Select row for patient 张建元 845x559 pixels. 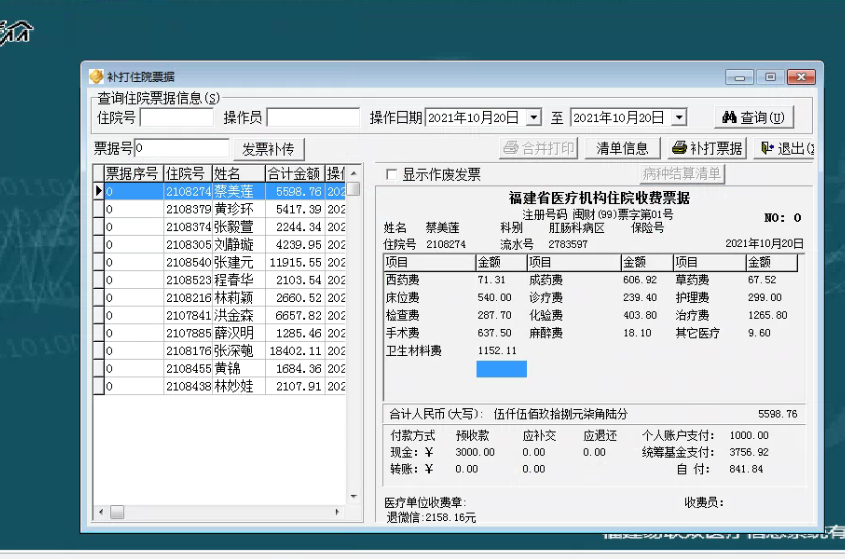coord(219,263)
